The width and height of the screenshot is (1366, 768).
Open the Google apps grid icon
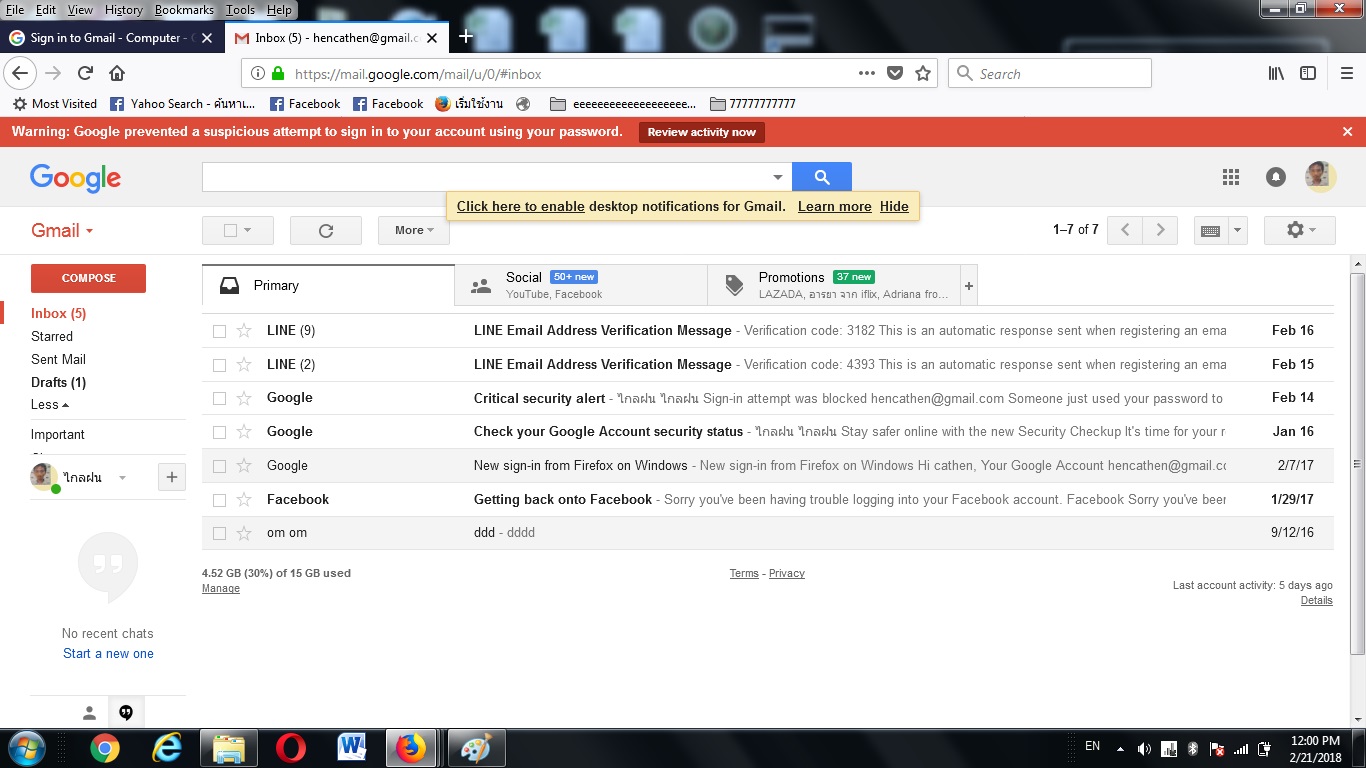coord(1231,177)
